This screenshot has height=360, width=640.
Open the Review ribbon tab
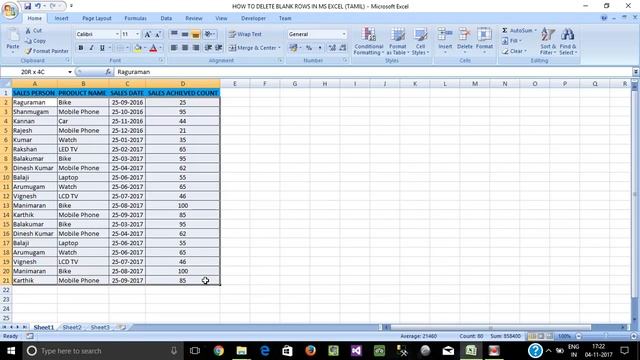[x=193, y=18]
